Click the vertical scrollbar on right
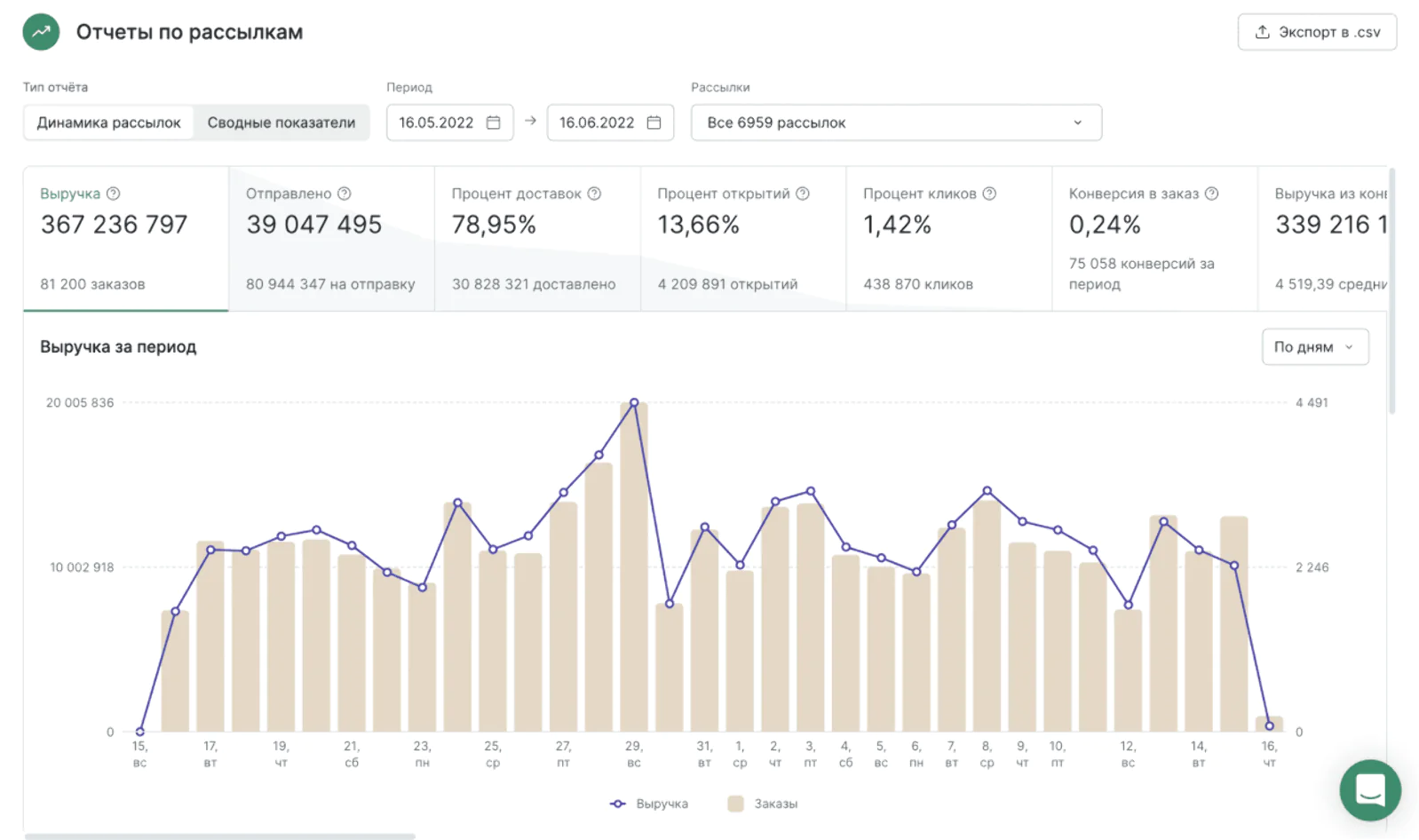Image resolution: width=1419 pixels, height=840 pixels. tap(1391, 290)
